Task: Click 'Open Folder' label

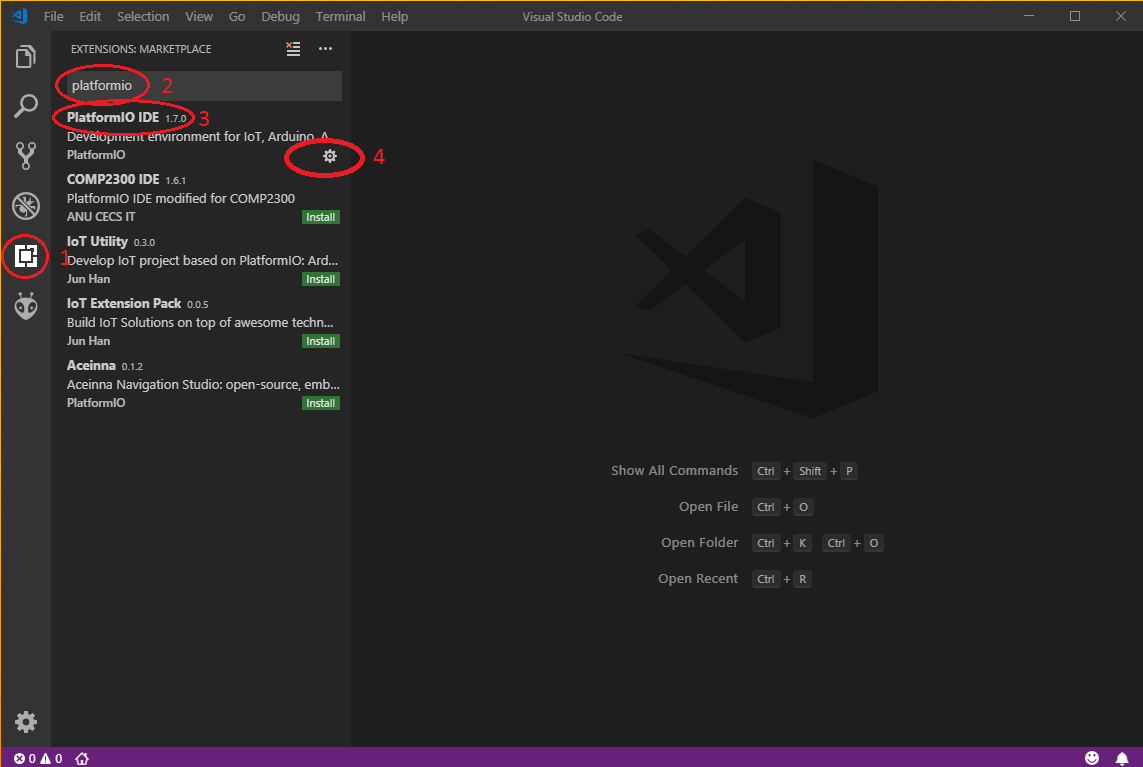Action: (x=700, y=542)
